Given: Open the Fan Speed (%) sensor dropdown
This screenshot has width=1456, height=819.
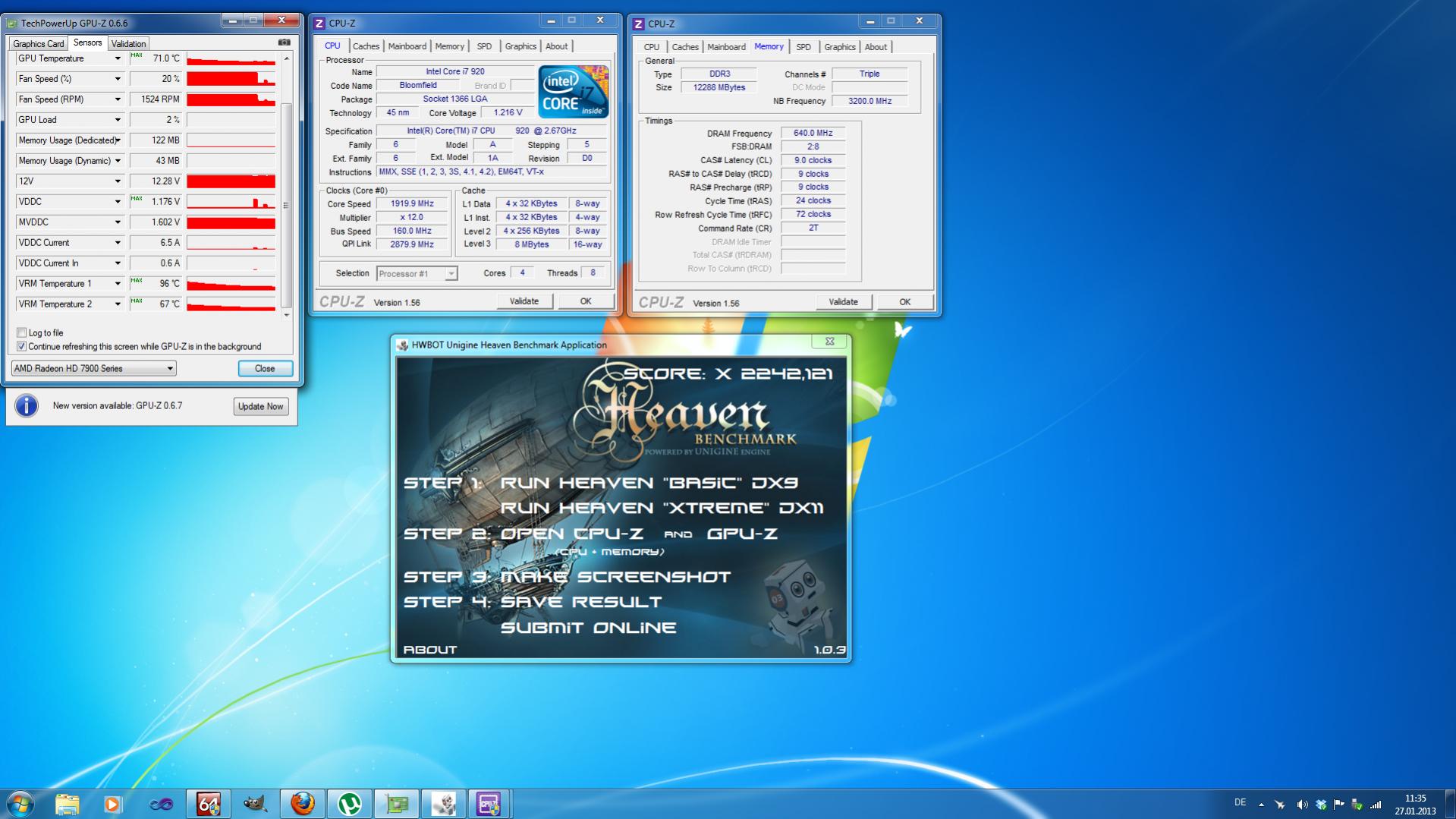Looking at the screenshot, I should [118, 79].
